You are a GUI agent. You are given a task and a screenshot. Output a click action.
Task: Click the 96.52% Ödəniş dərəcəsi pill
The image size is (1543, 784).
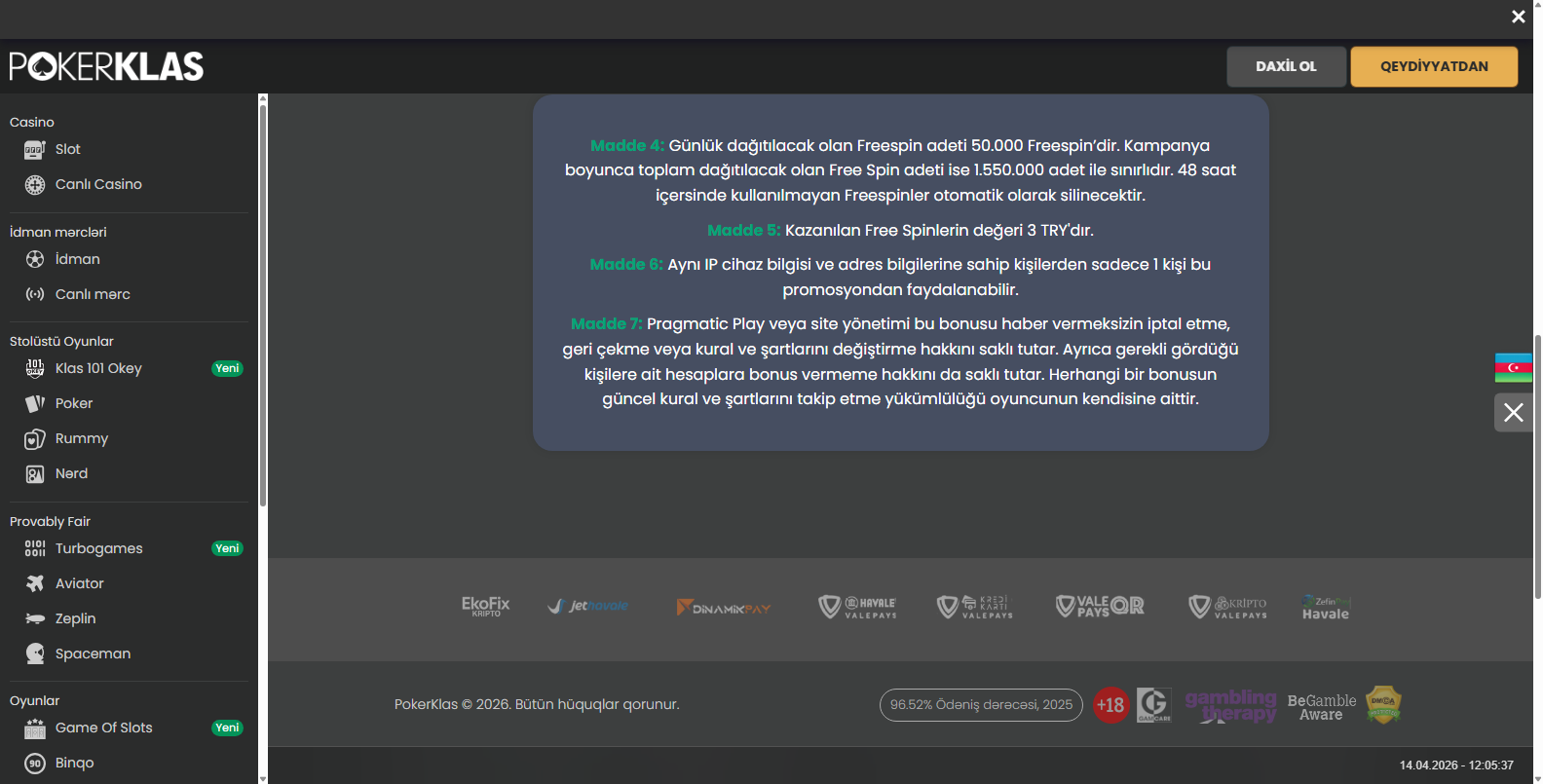coord(981,704)
